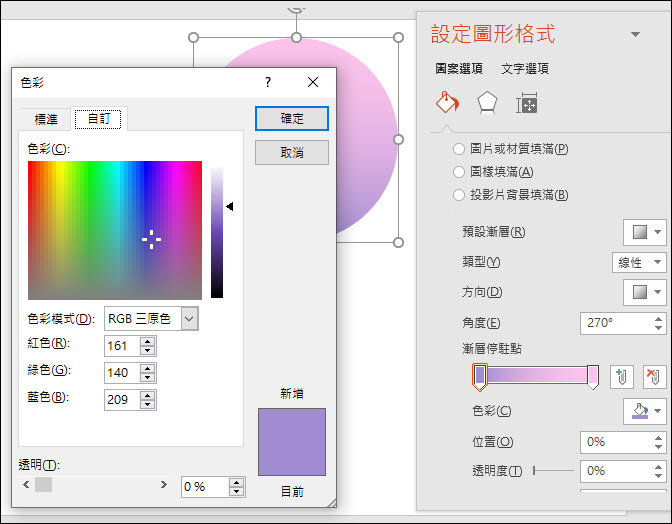The height and width of the screenshot is (524, 672).
Task: Switch to the 文字選項 tab
Action: pyautogui.click(x=525, y=69)
